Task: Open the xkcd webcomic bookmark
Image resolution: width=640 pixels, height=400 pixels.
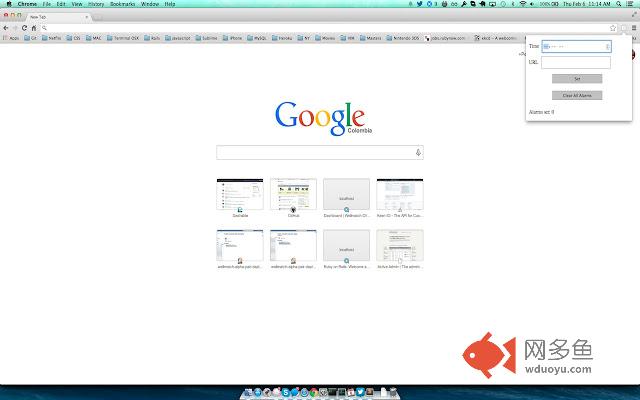Action: tap(496, 38)
